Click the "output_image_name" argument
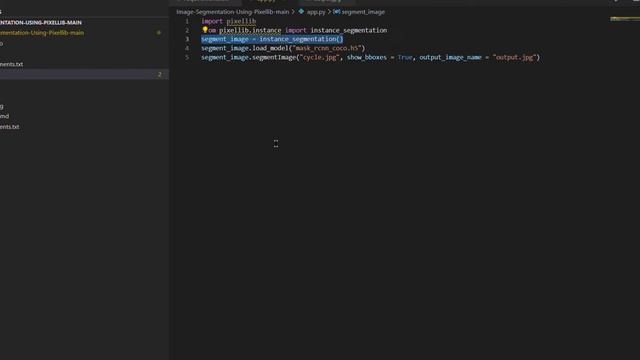 tap(451, 58)
